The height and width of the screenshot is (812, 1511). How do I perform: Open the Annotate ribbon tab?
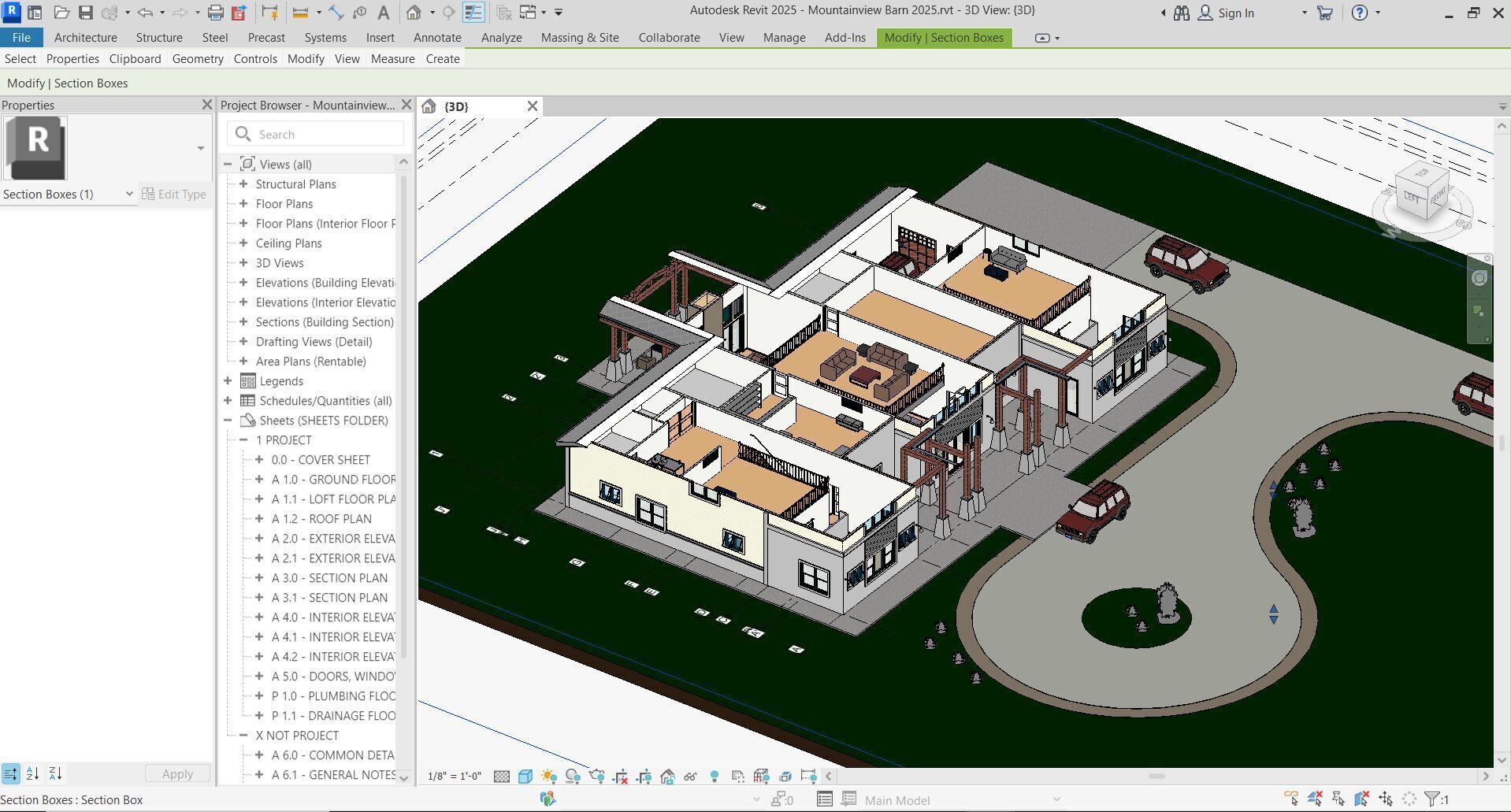[x=437, y=38]
